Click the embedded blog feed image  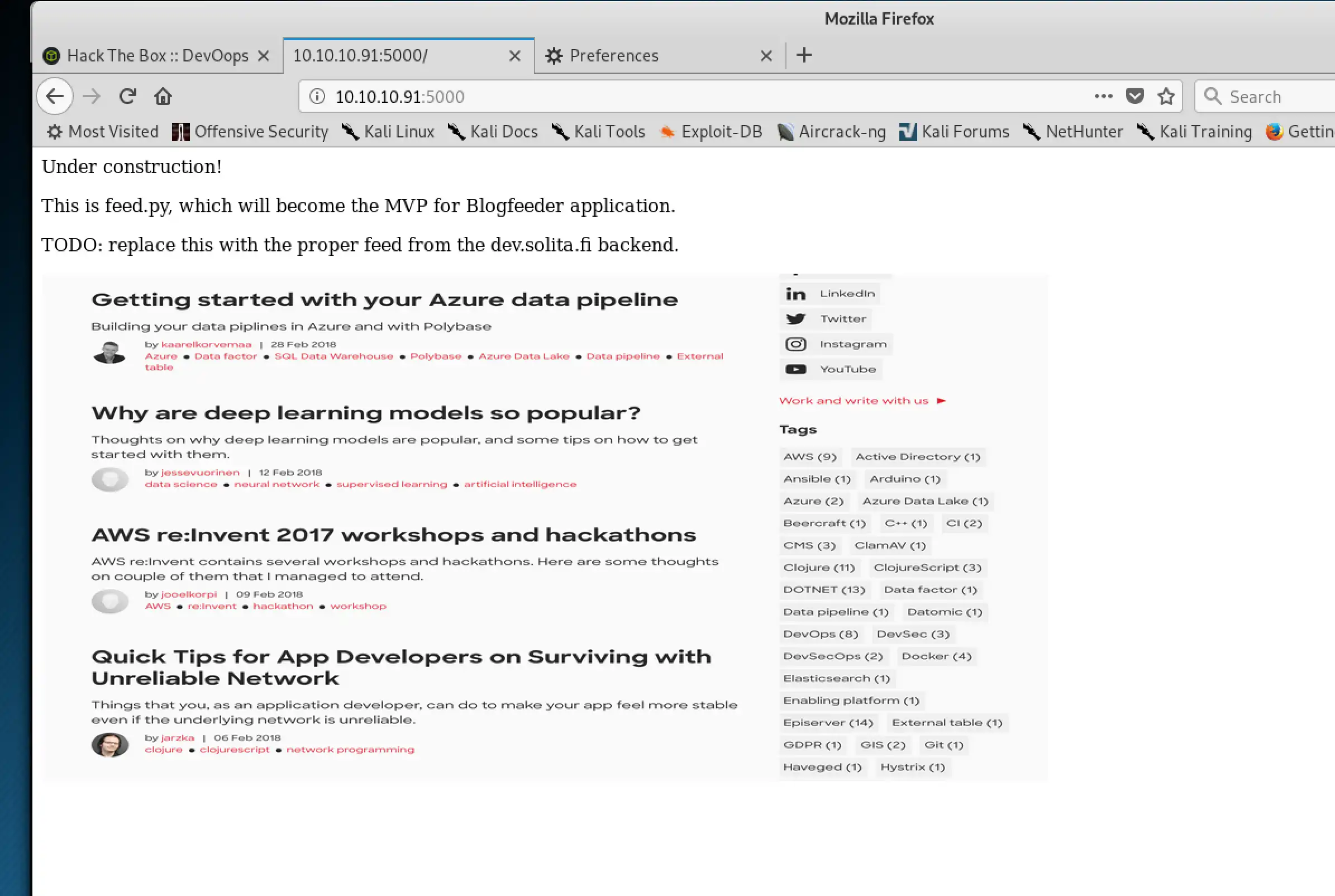tap(545, 527)
